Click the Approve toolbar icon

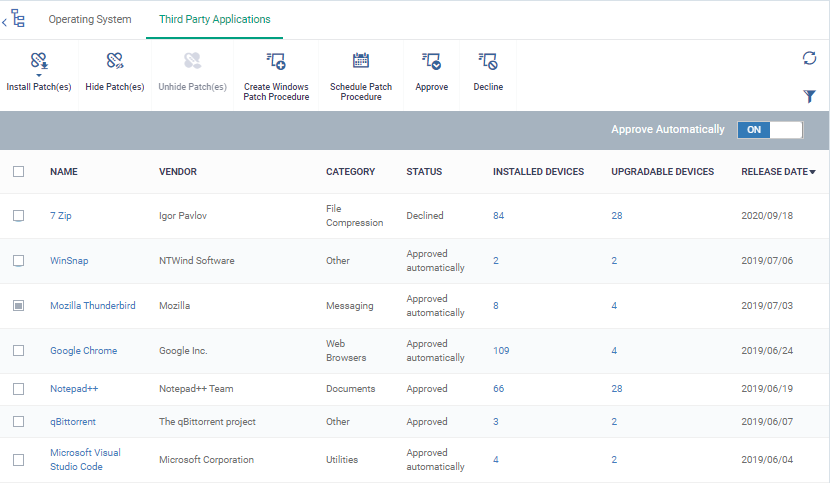click(x=432, y=61)
